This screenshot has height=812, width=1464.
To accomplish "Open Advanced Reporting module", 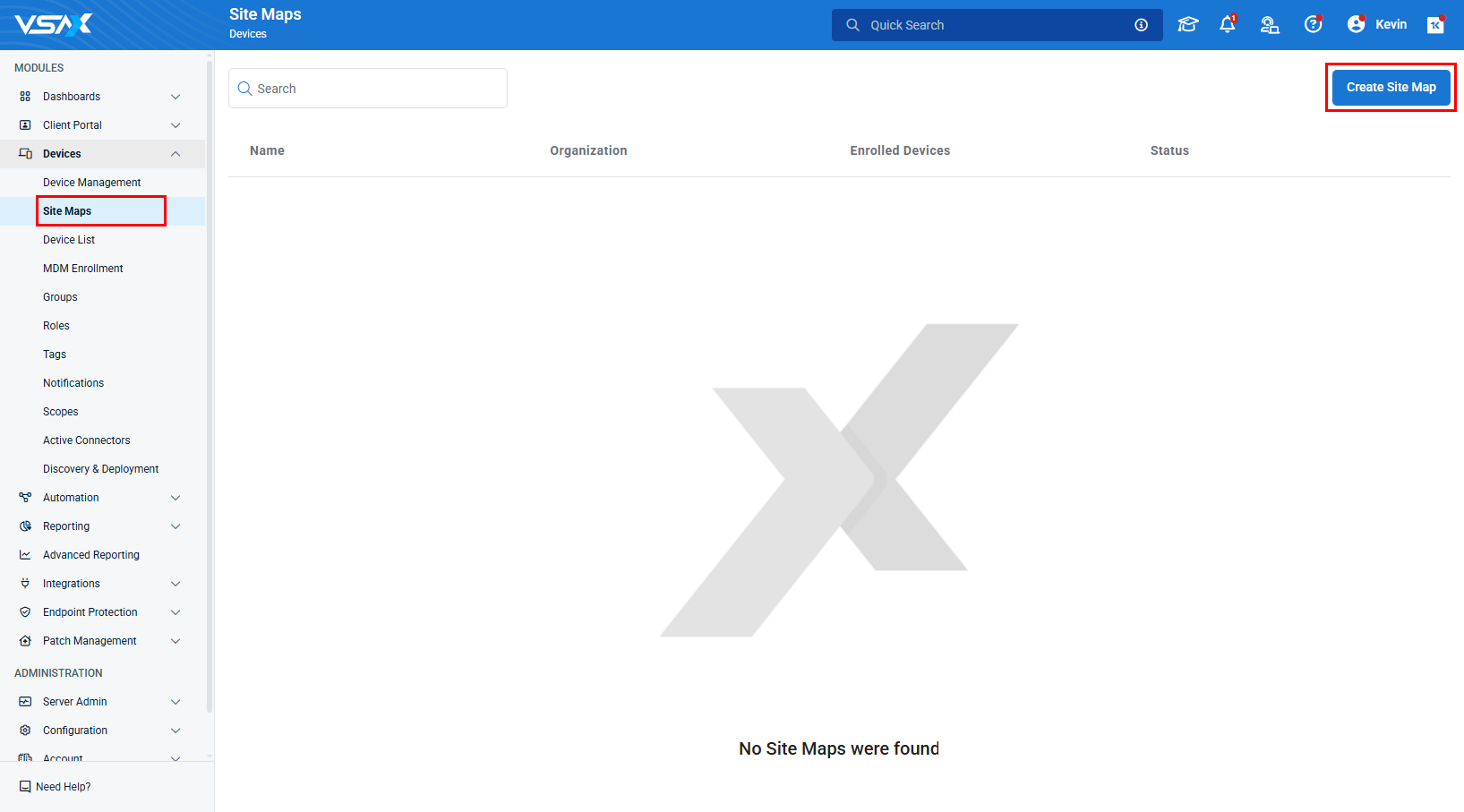I will 91,555.
